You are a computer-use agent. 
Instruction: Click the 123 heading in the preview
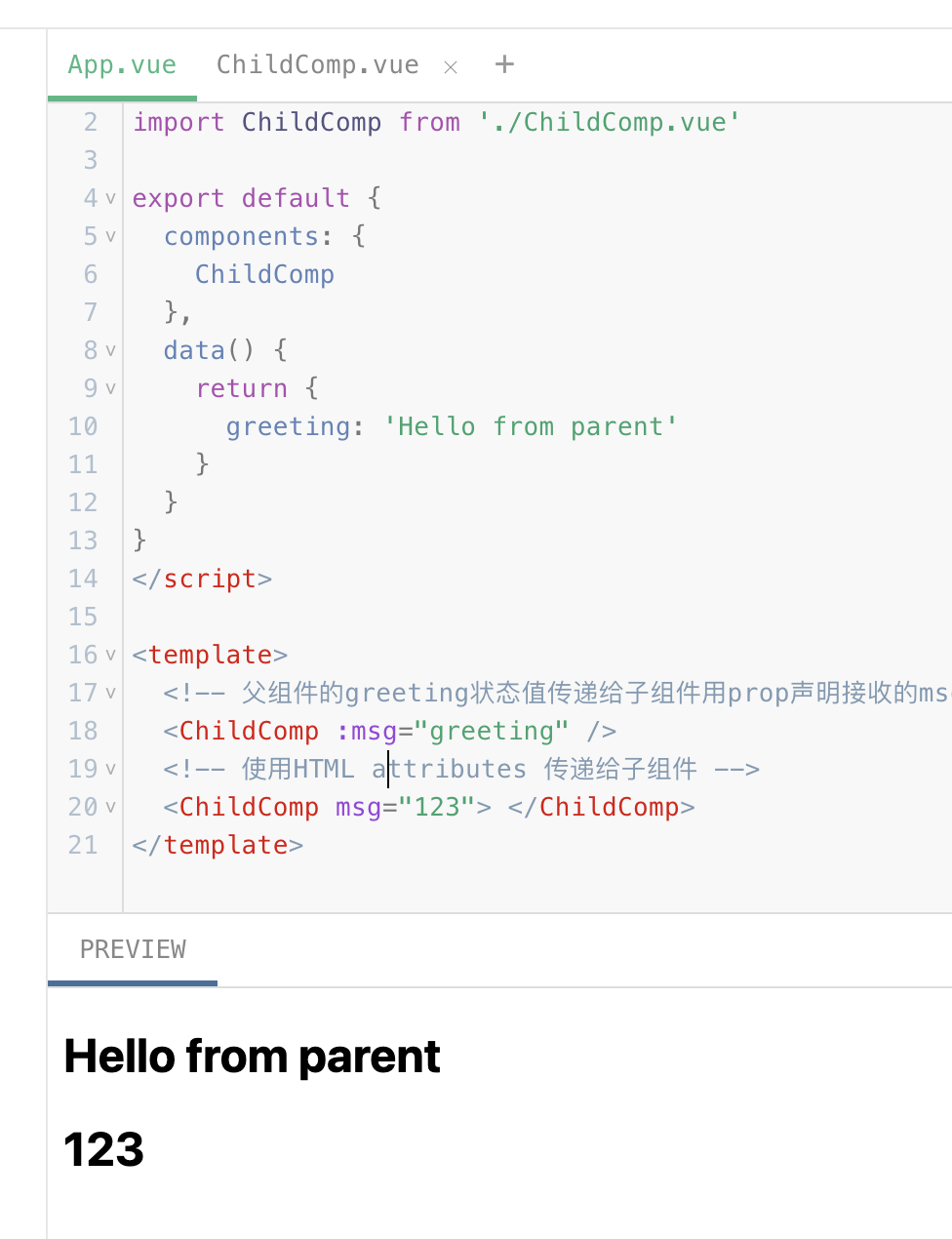click(x=104, y=1149)
